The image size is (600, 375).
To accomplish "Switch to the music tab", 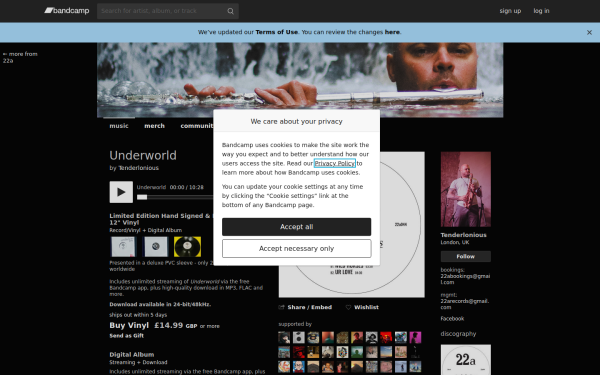I will coord(119,126).
